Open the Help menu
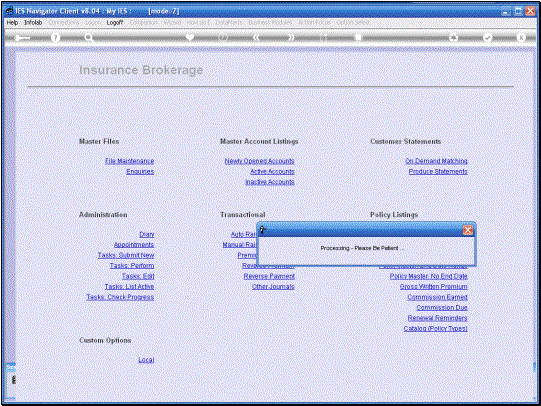This screenshot has height=406, width=541. click(12, 22)
